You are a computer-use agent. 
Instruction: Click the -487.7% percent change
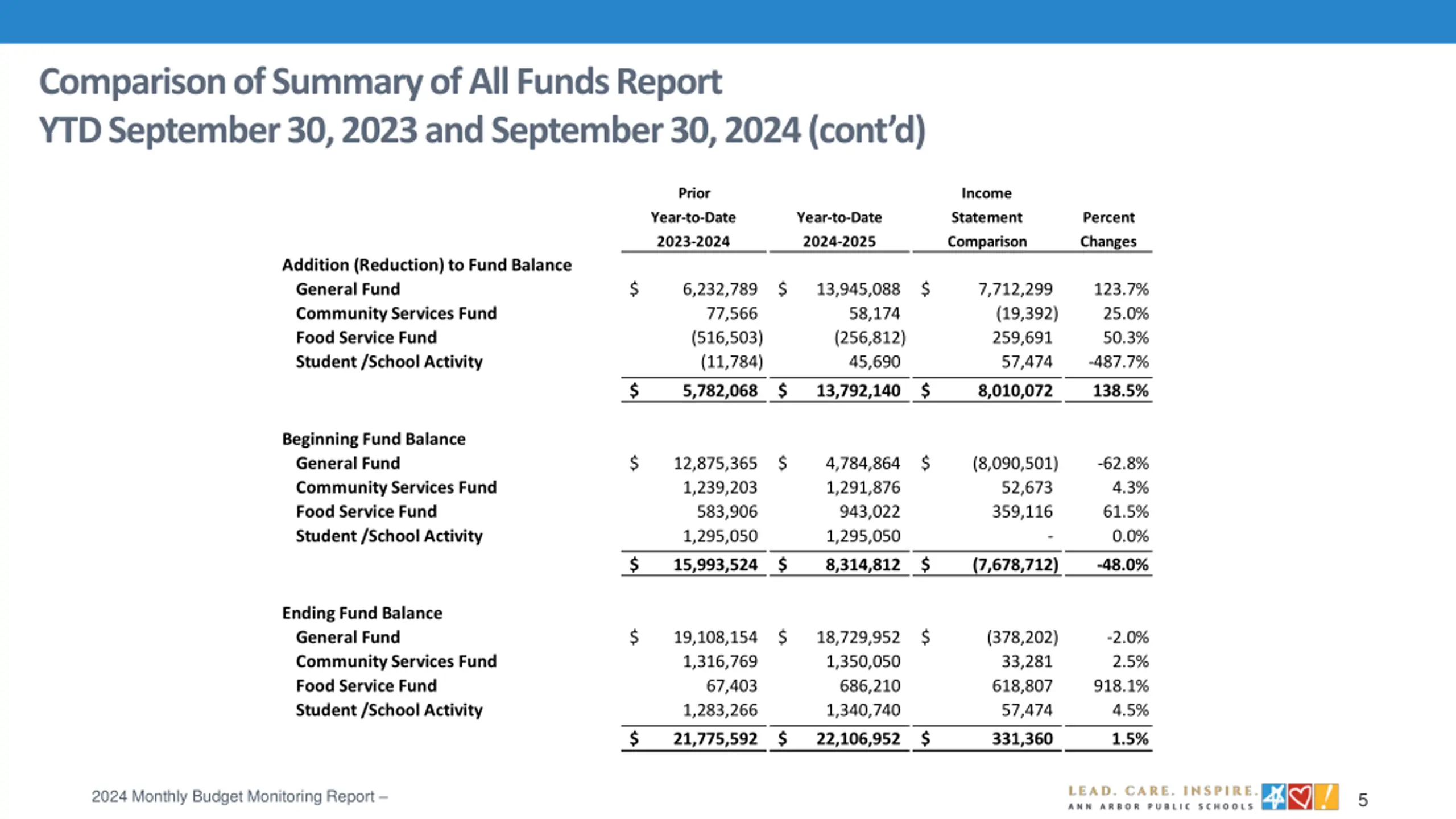pyautogui.click(x=1118, y=362)
